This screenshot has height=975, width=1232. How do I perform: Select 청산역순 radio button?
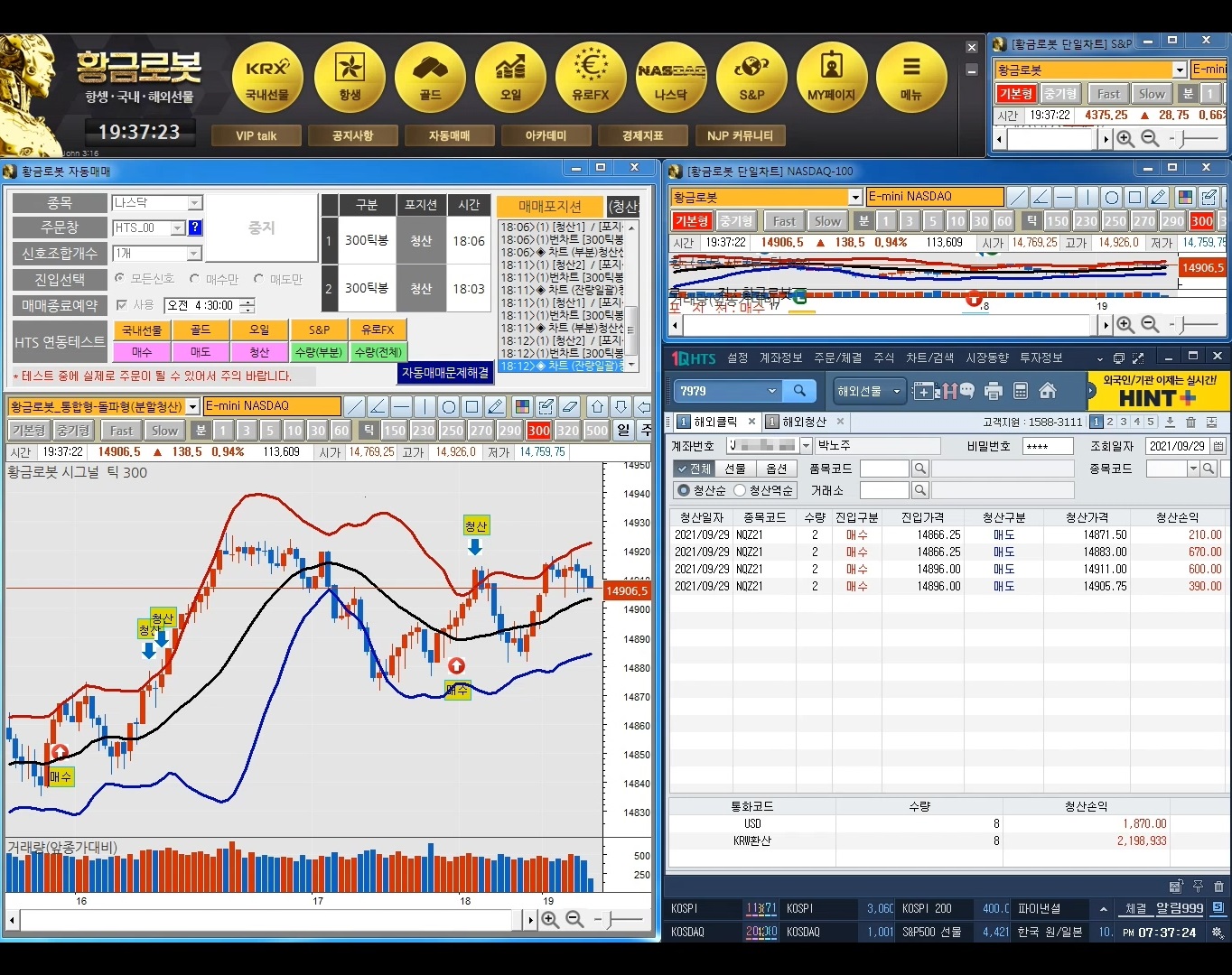740,490
